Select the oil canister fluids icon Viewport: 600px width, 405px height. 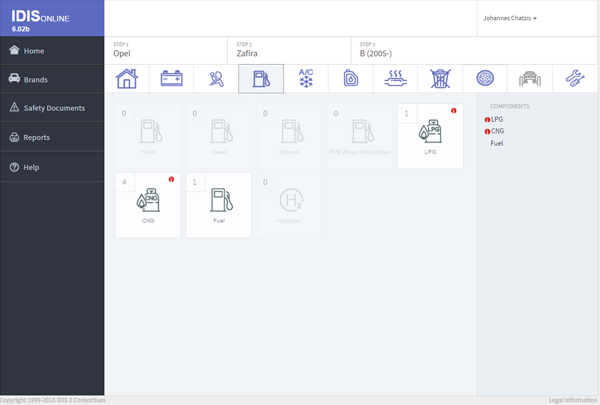(x=351, y=78)
